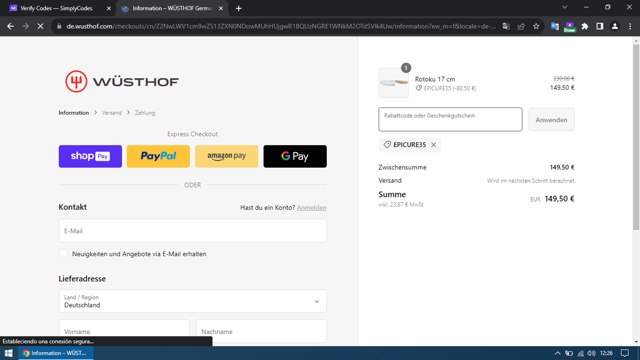The width and height of the screenshot is (640, 360).
Task: Click the Anmelden login link
Action: click(x=311, y=208)
